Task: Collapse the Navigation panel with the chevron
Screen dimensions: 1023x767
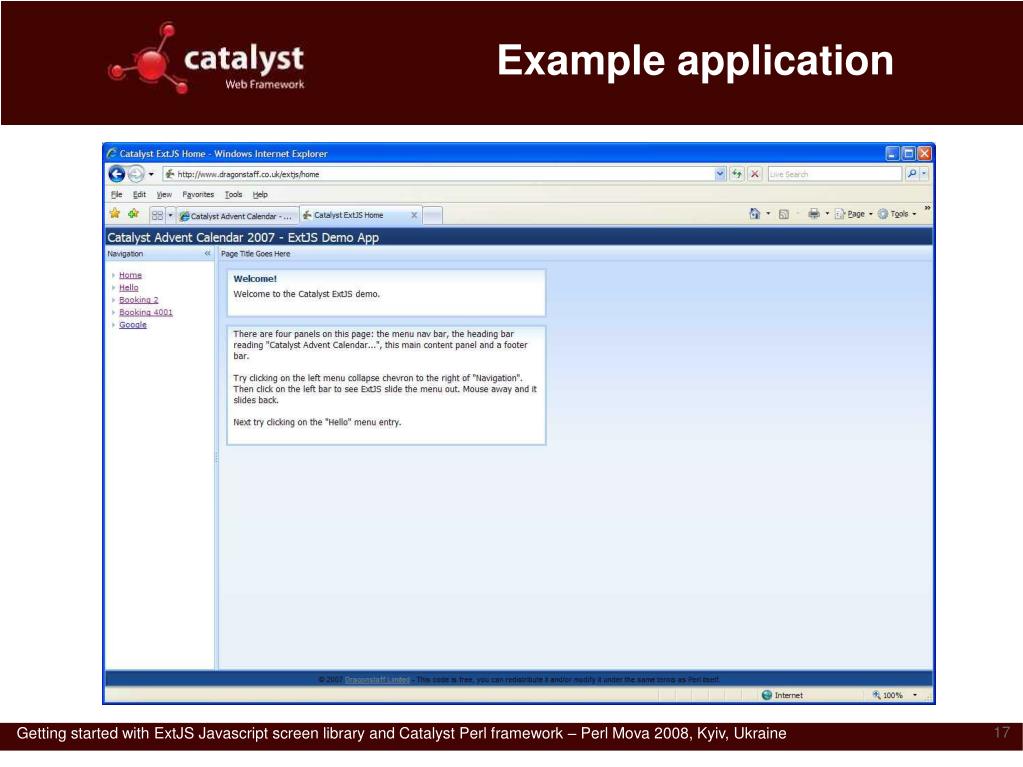Action: tap(204, 254)
